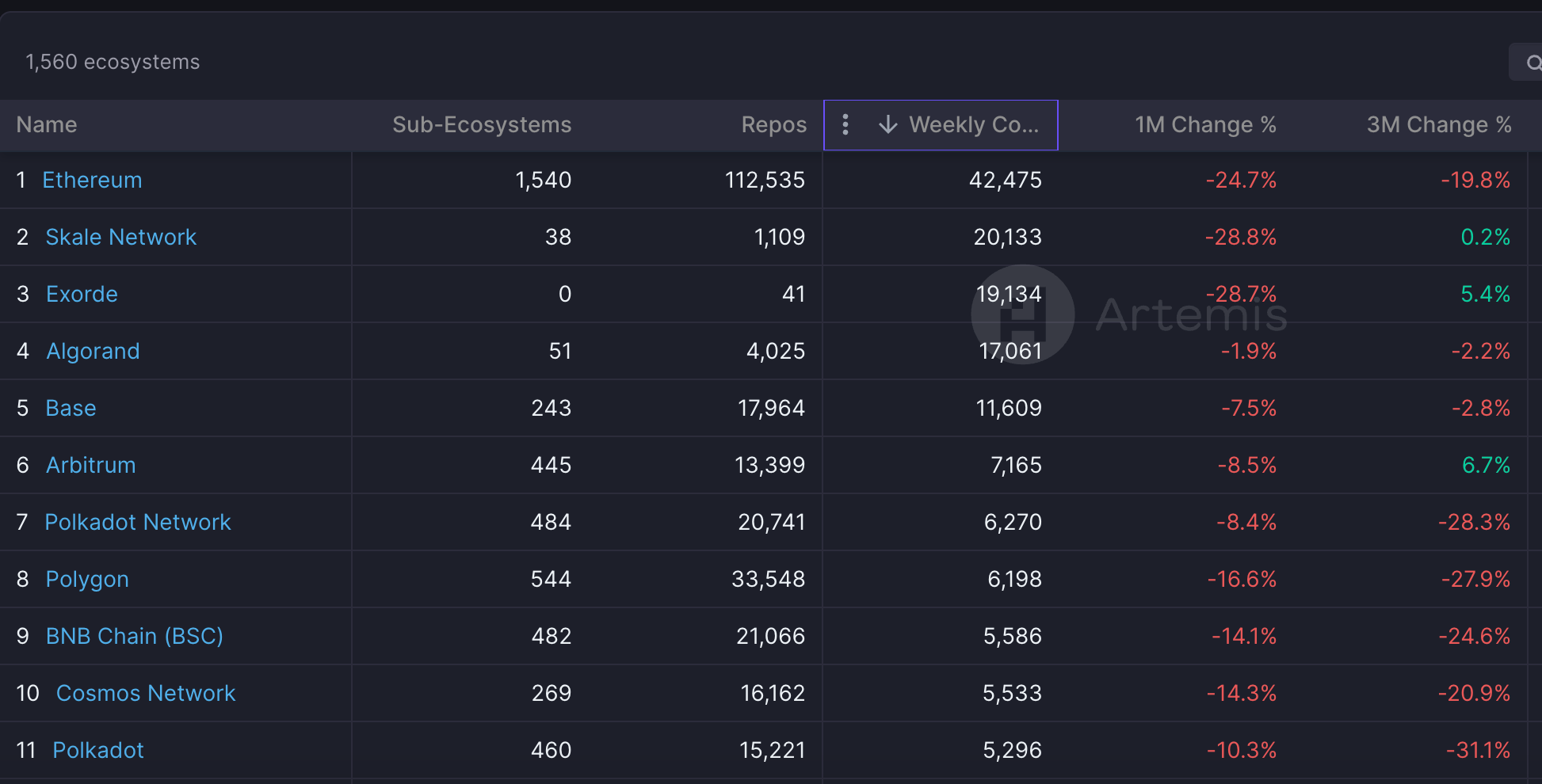Click Polkadot Network's 3M change -28.3%

click(x=1474, y=522)
